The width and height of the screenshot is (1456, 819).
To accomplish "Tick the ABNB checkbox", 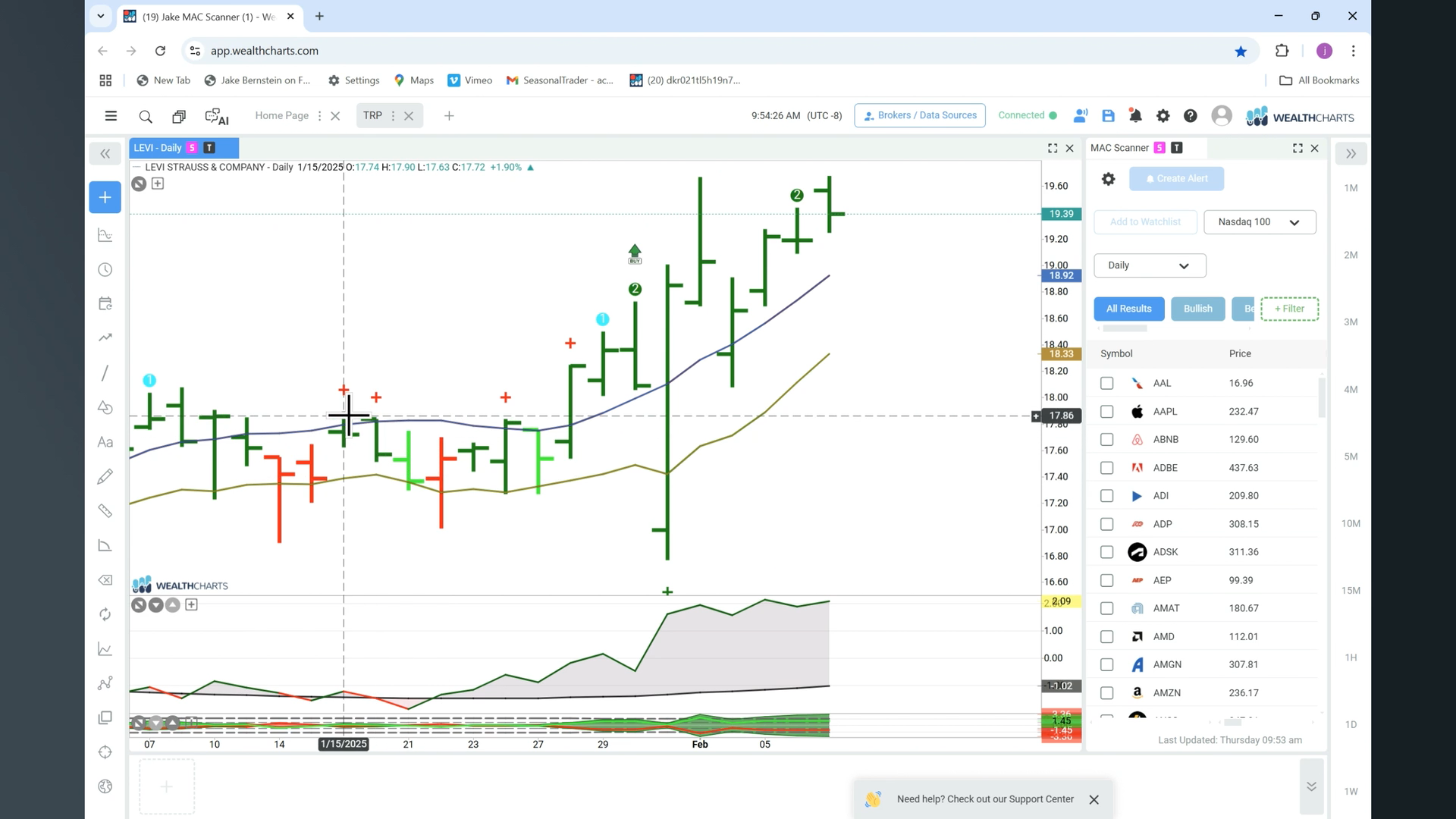I will point(1106,440).
